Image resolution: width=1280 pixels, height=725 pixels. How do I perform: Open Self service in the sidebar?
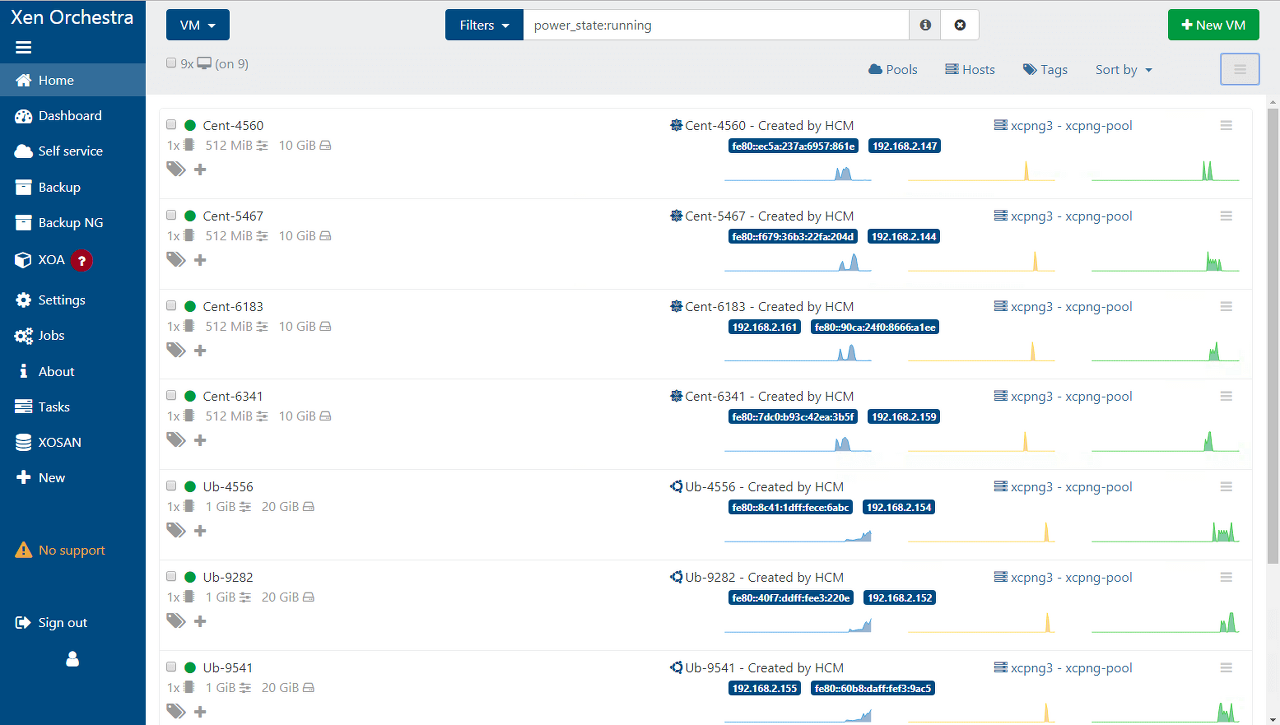[x=73, y=151]
